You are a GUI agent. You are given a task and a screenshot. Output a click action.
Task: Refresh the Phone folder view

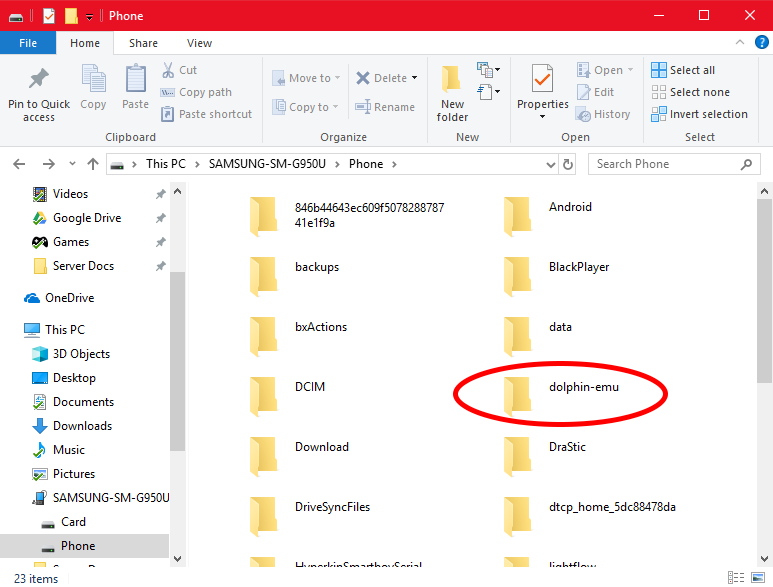[569, 164]
